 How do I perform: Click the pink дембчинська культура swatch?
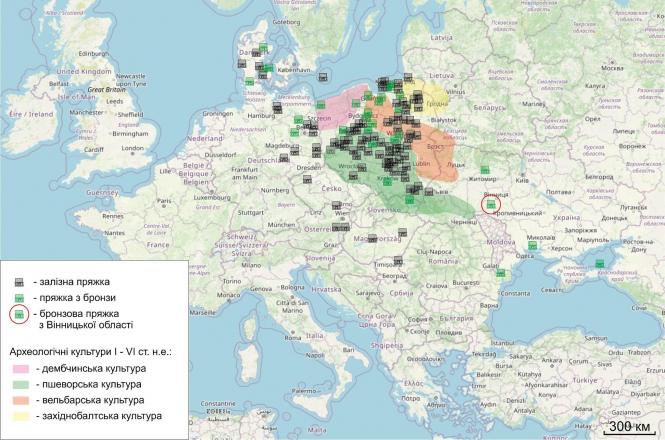click(21, 368)
